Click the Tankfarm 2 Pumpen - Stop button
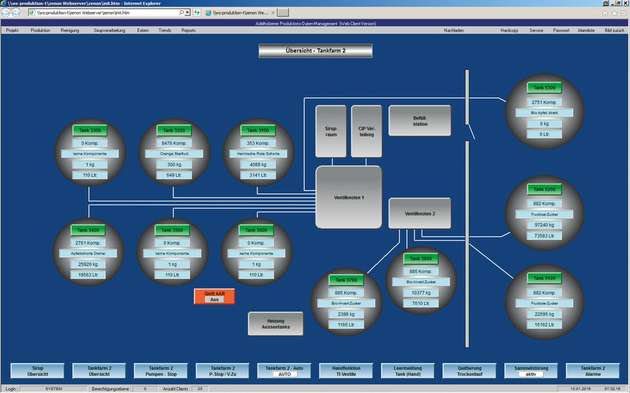This screenshot has width=630, height=393. (161, 370)
